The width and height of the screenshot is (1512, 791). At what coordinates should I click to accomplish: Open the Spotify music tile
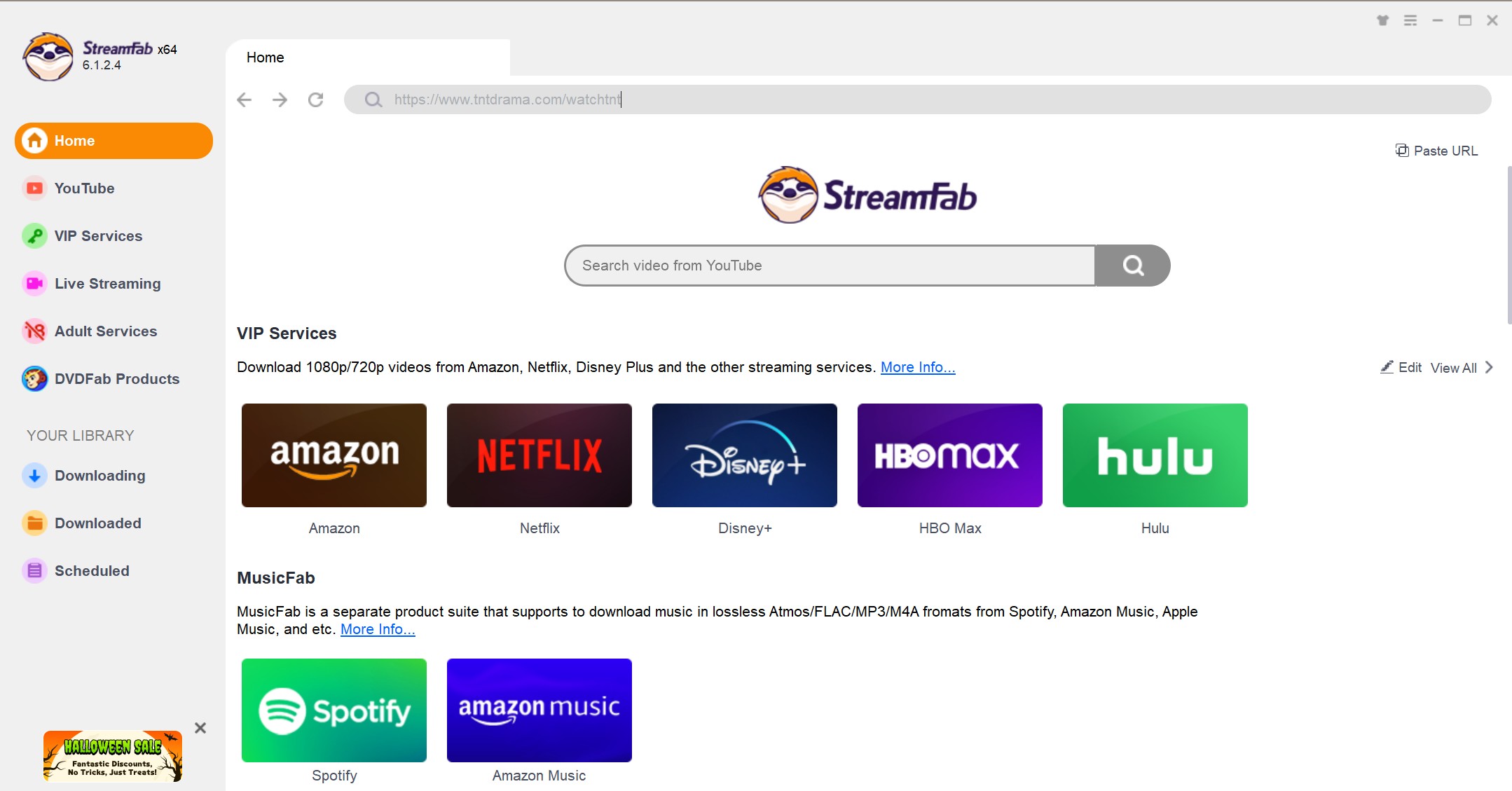[x=334, y=710]
